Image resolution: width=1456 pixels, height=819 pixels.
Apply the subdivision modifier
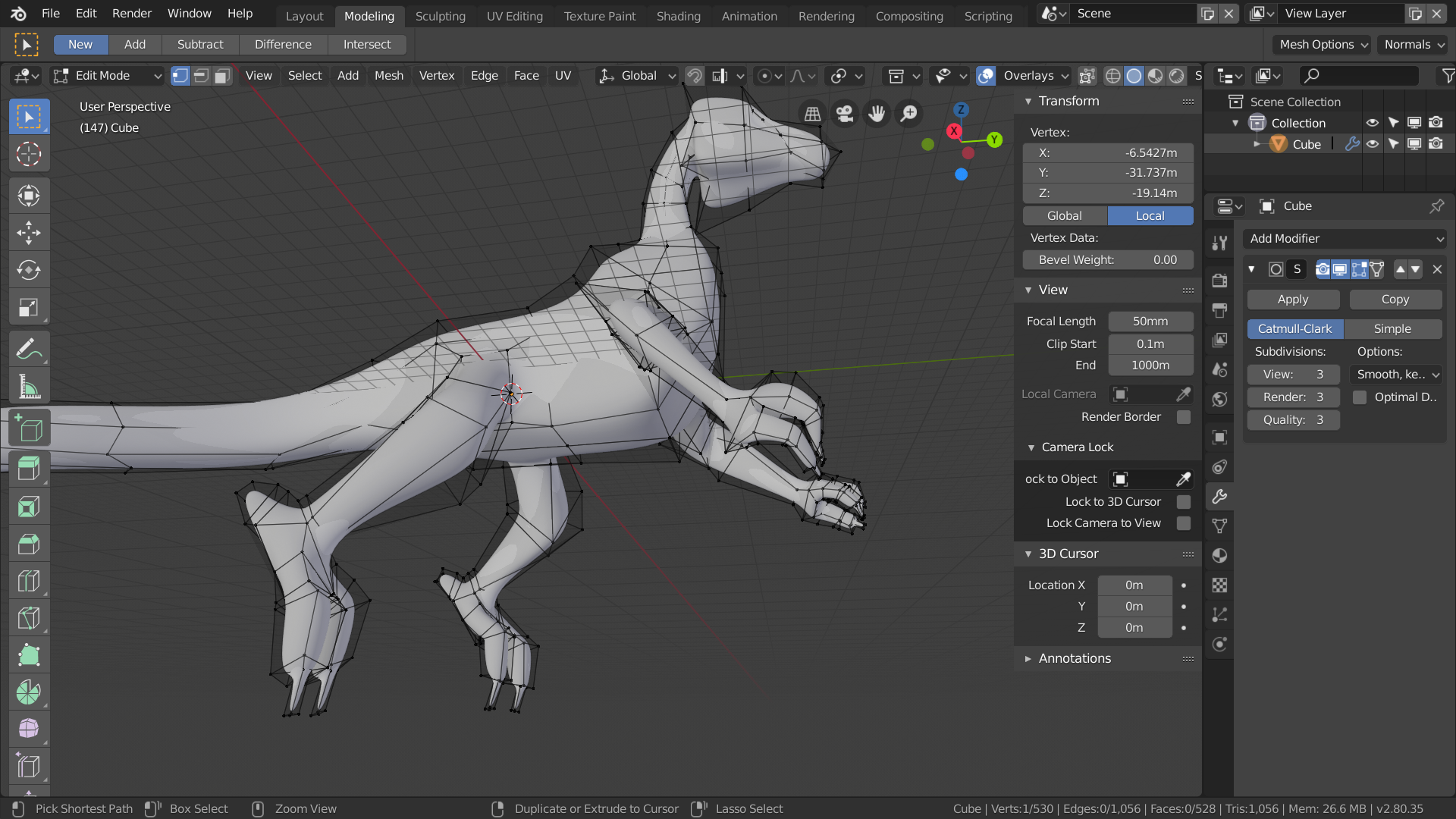pyautogui.click(x=1293, y=300)
